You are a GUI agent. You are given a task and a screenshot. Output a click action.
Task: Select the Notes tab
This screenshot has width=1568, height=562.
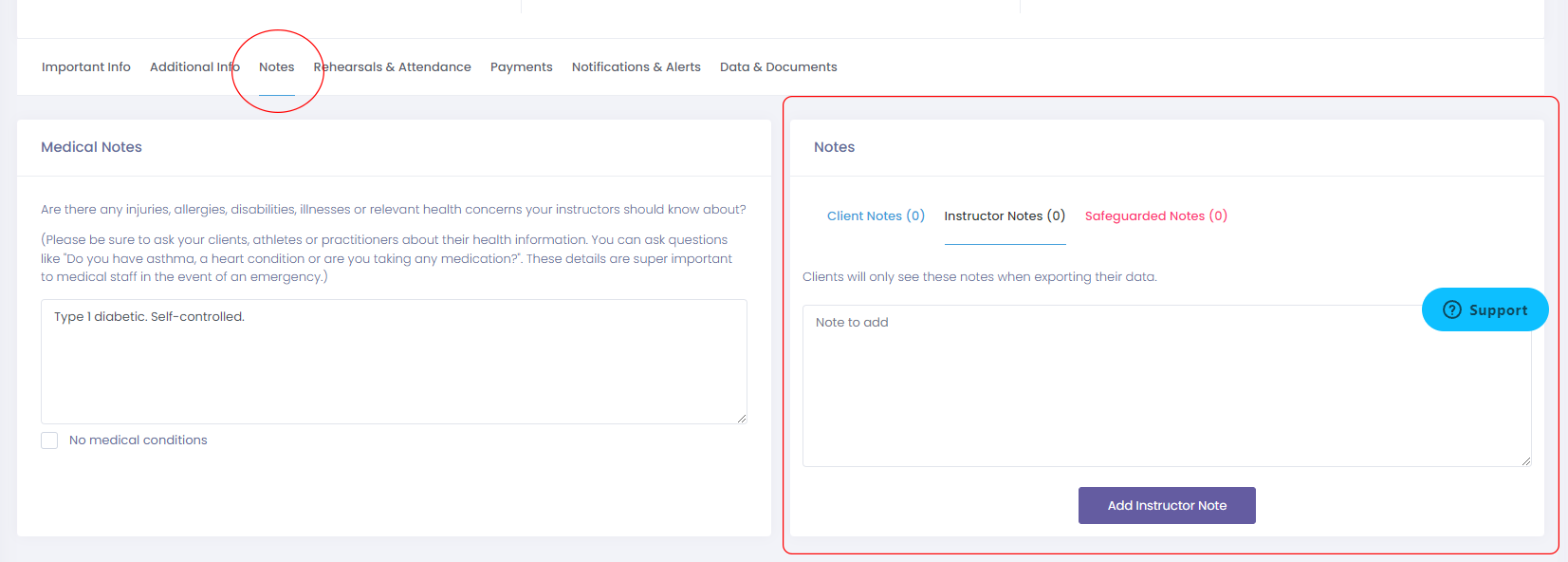[x=276, y=67]
